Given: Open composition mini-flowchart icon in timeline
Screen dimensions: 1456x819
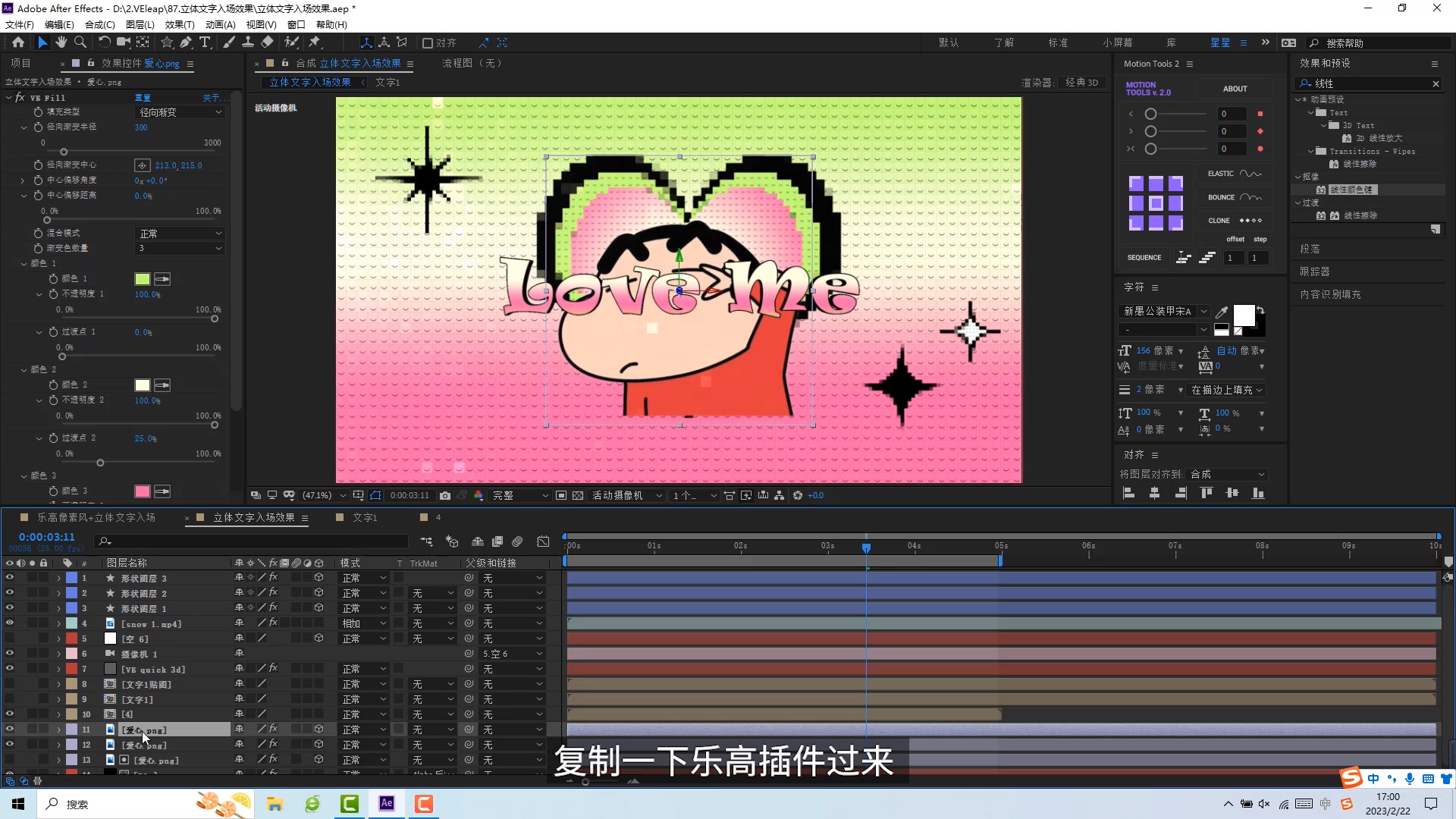Looking at the screenshot, I should 426,541.
